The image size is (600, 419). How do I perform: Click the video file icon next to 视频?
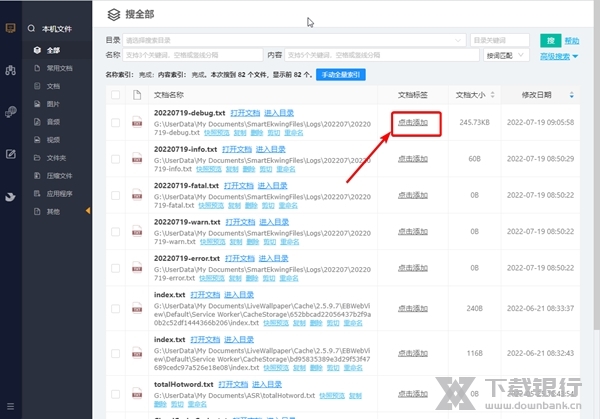37,140
